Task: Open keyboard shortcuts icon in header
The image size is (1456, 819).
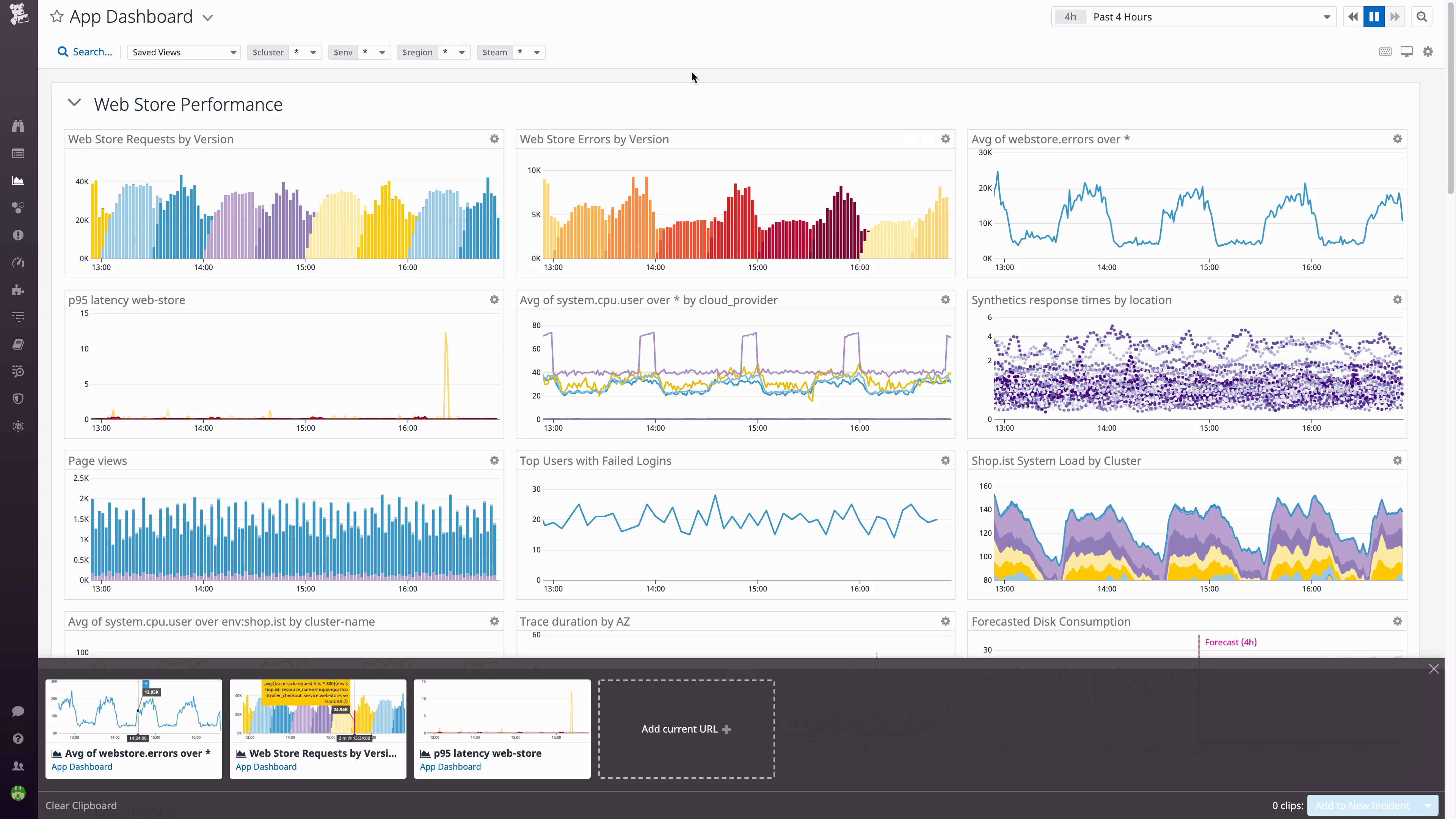Action: coord(1385,52)
